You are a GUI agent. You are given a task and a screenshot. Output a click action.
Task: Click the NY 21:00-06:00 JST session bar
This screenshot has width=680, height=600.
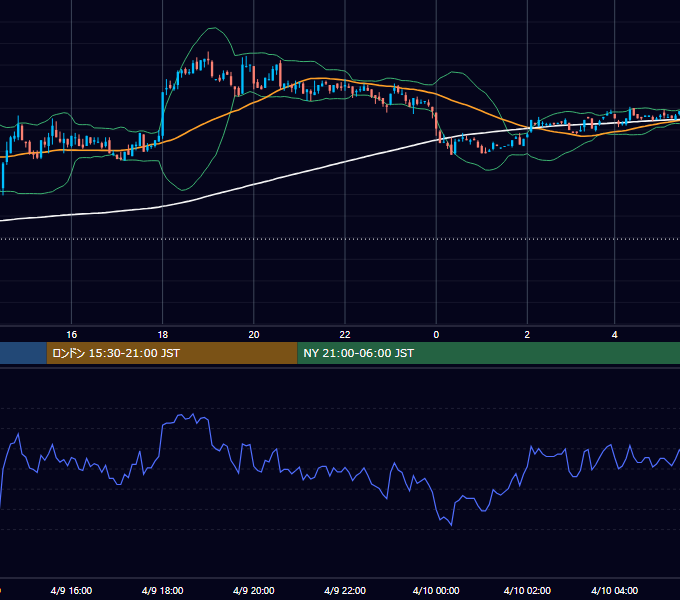[x=488, y=353]
